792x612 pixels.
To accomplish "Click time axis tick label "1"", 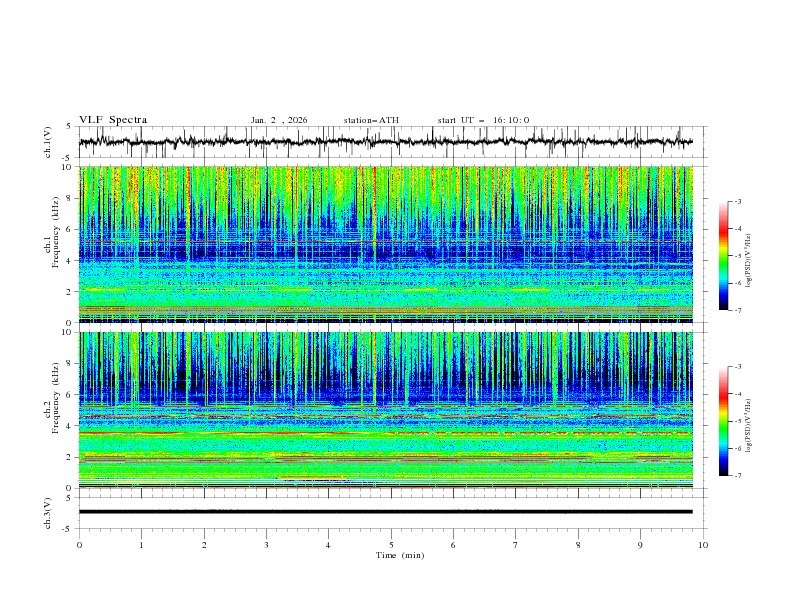I will click(141, 545).
